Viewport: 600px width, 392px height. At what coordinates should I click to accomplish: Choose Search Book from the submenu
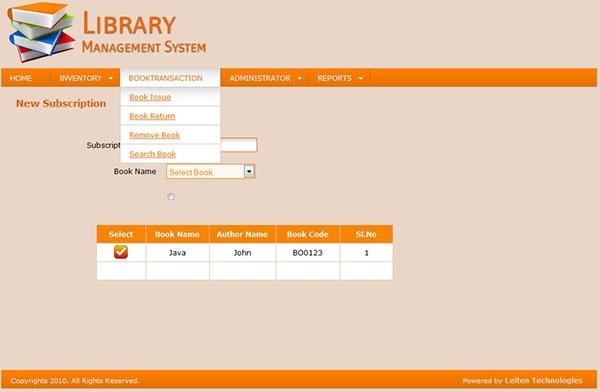[152, 154]
